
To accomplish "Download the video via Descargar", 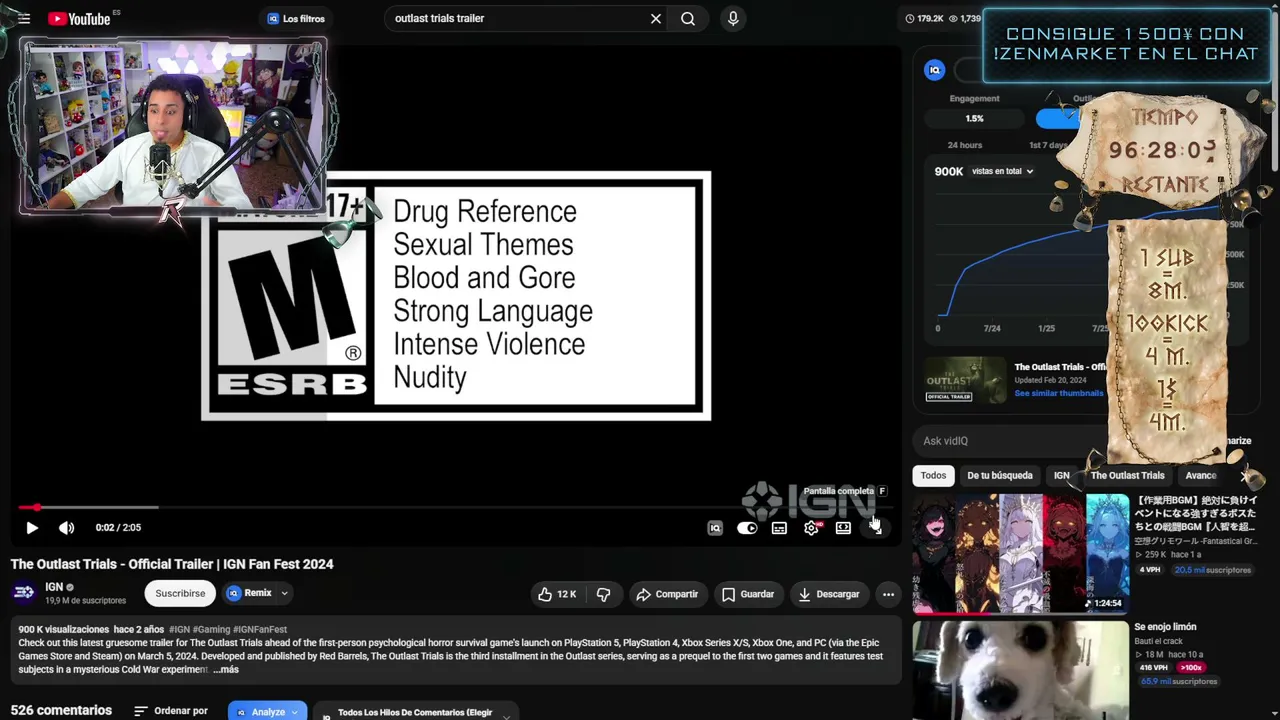I will [828, 594].
